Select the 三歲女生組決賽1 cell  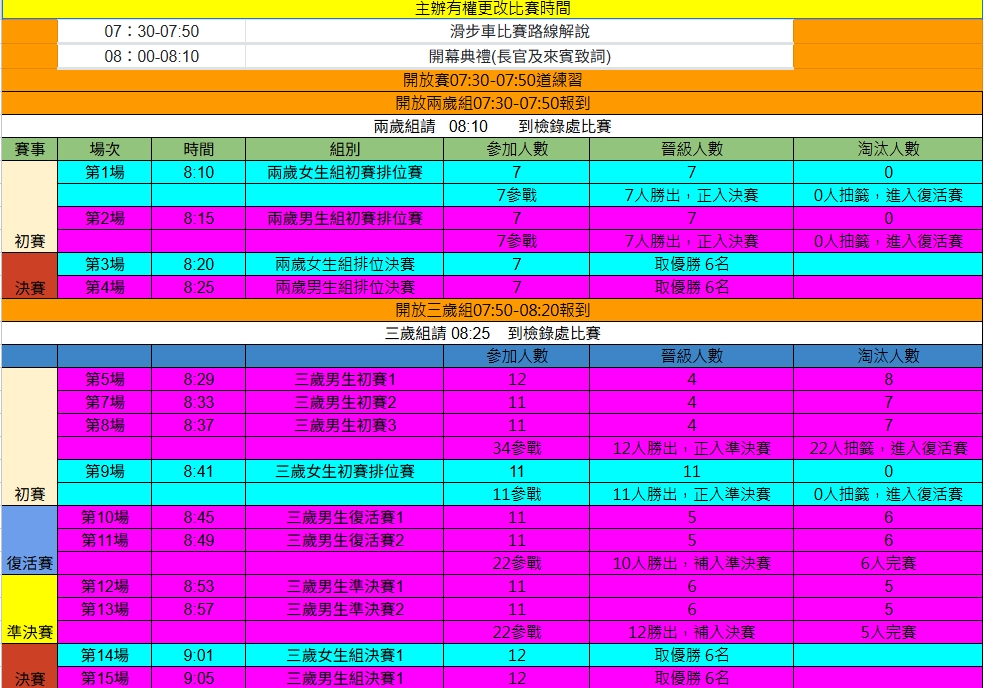(x=345, y=655)
